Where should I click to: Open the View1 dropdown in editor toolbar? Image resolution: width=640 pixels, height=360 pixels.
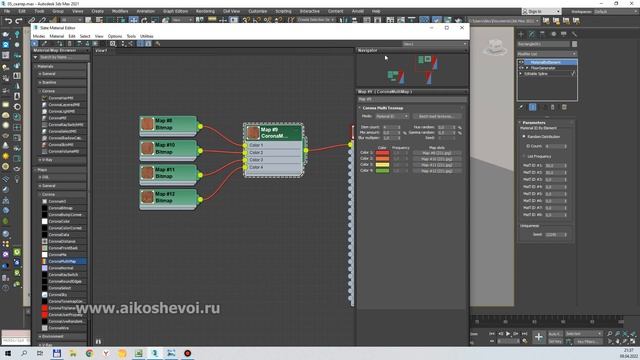(x=435, y=44)
